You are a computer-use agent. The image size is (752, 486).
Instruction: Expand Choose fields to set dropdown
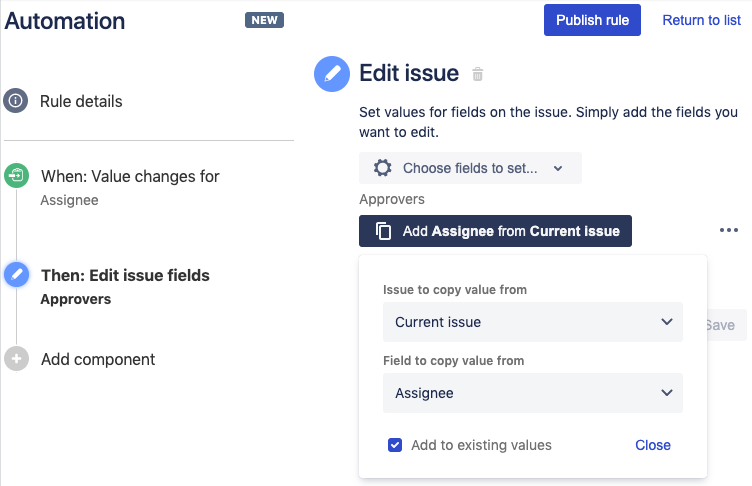[x=470, y=168]
